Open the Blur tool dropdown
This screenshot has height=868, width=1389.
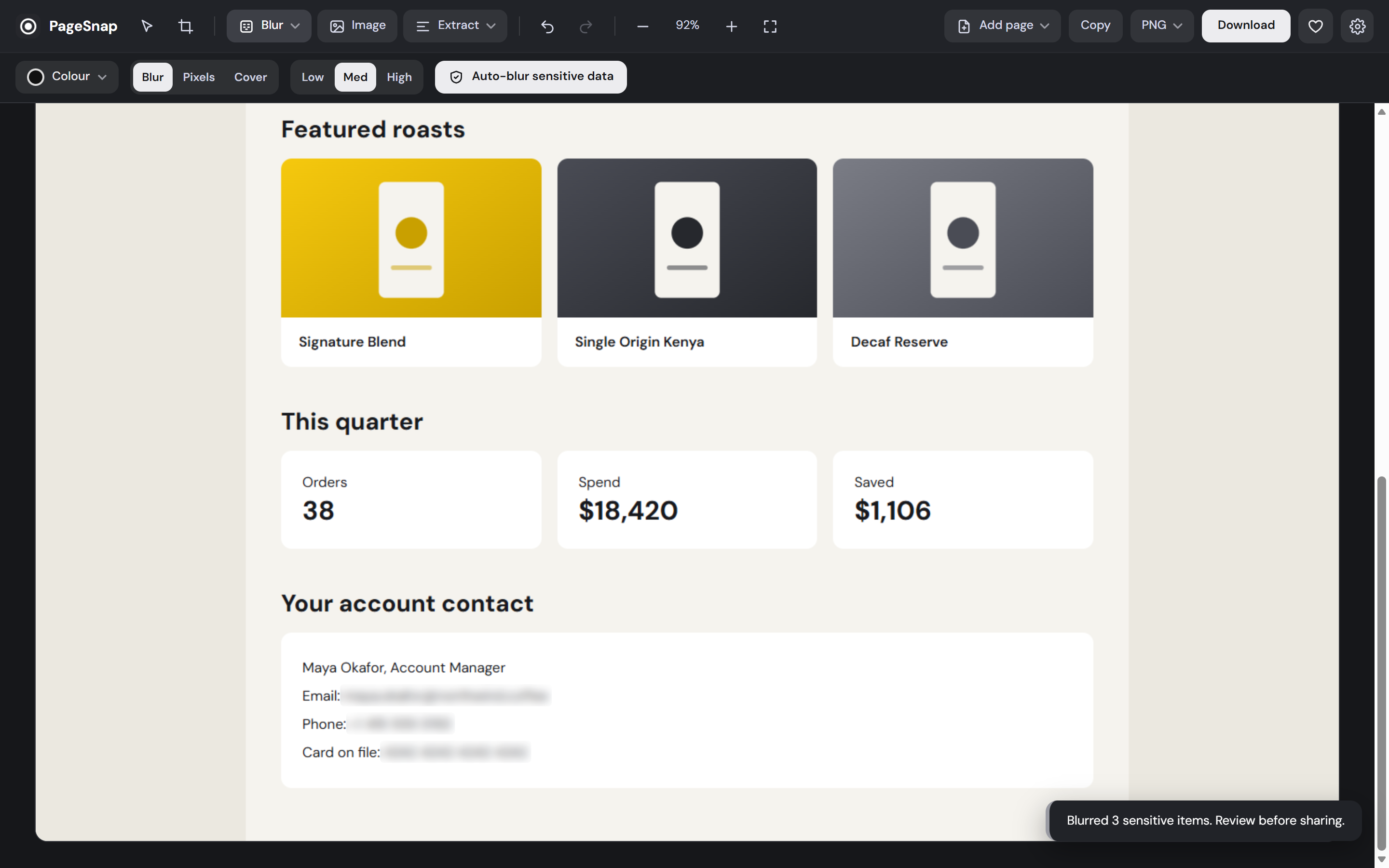[x=269, y=26]
